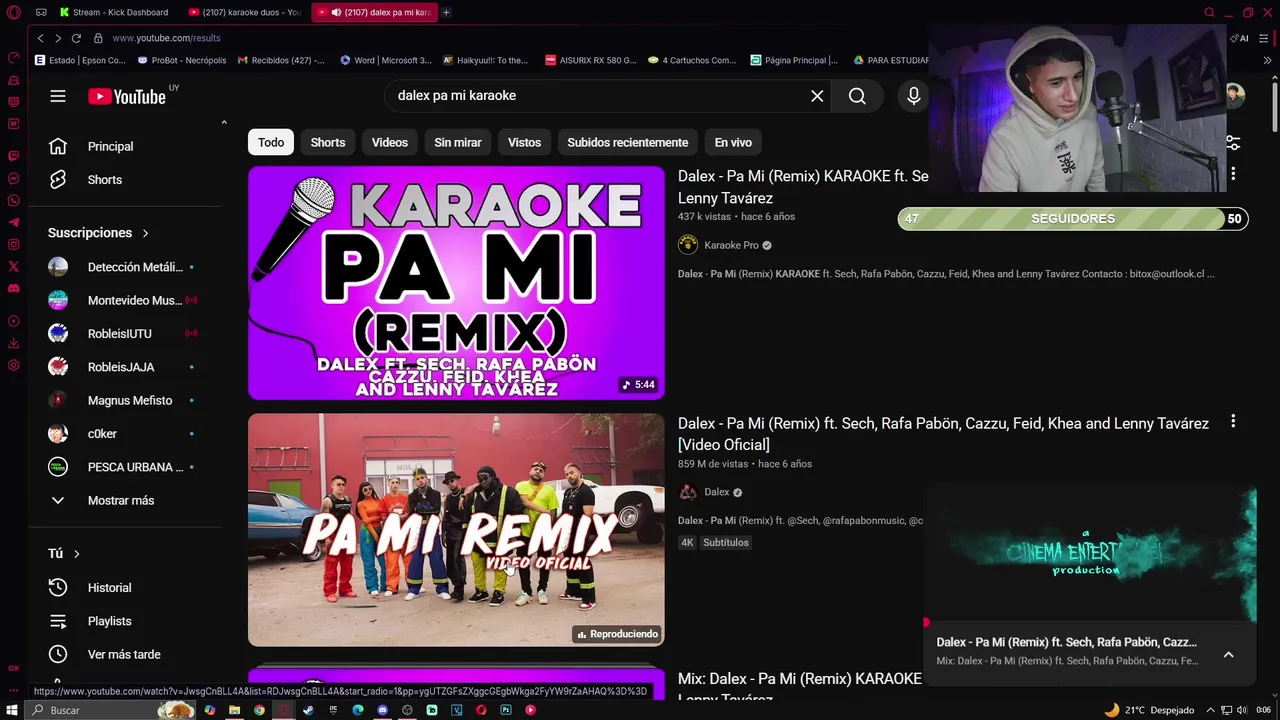The image size is (1280, 720).
Task: Reload the page with the refresh icon
Action: click(76, 38)
